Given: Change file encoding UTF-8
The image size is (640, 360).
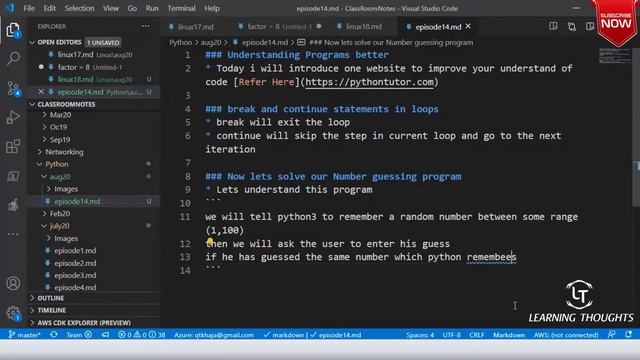Looking at the screenshot, I should tap(451, 335).
